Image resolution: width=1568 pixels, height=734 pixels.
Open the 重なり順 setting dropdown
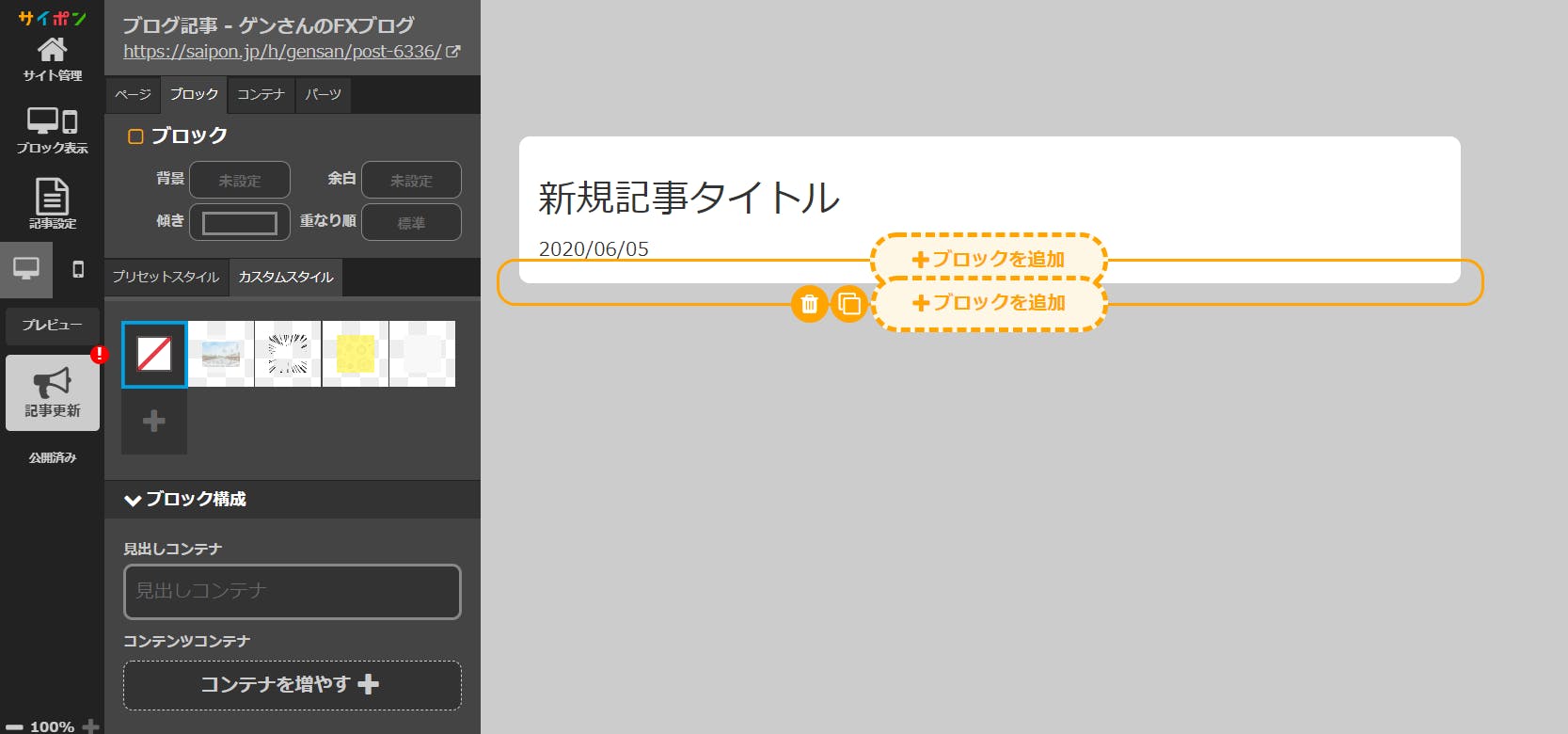tap(411, 222)
